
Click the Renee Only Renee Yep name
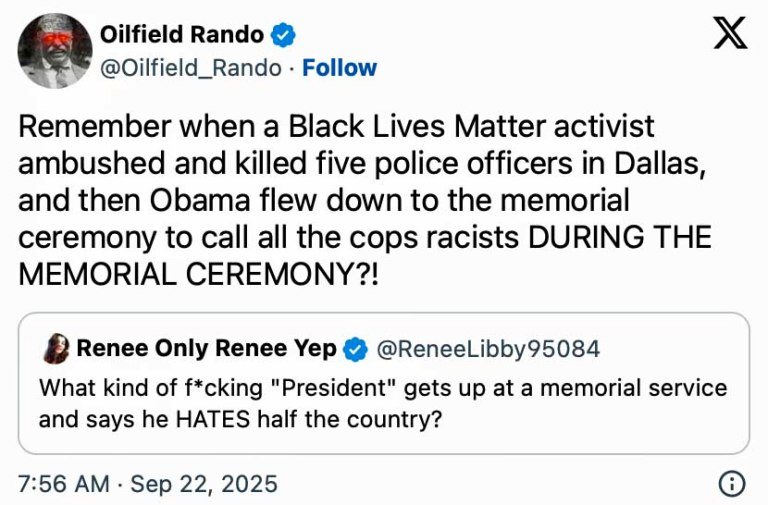(x=207, y=349)
